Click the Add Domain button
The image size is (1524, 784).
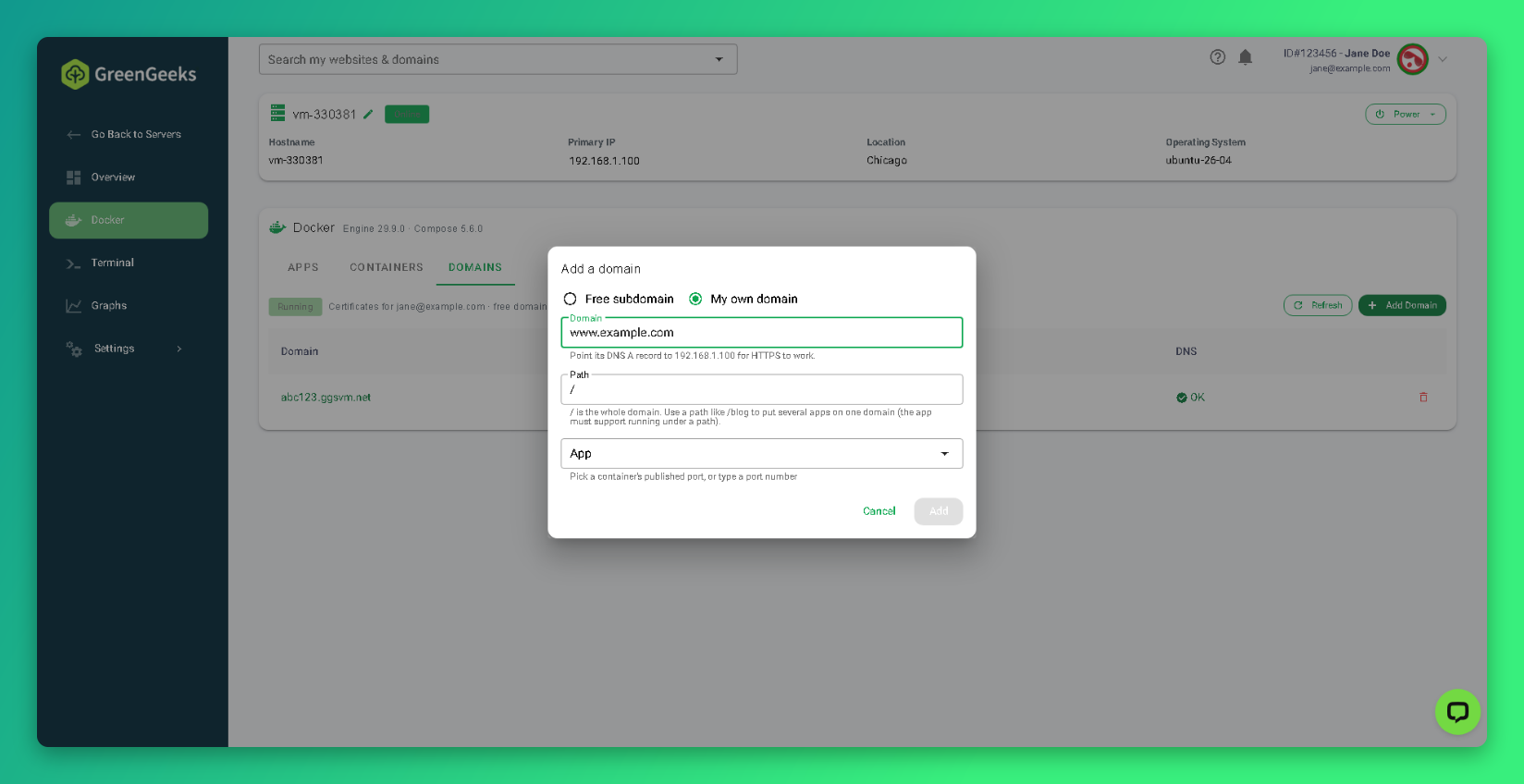pyautogui.click(x=1402, y=305)
